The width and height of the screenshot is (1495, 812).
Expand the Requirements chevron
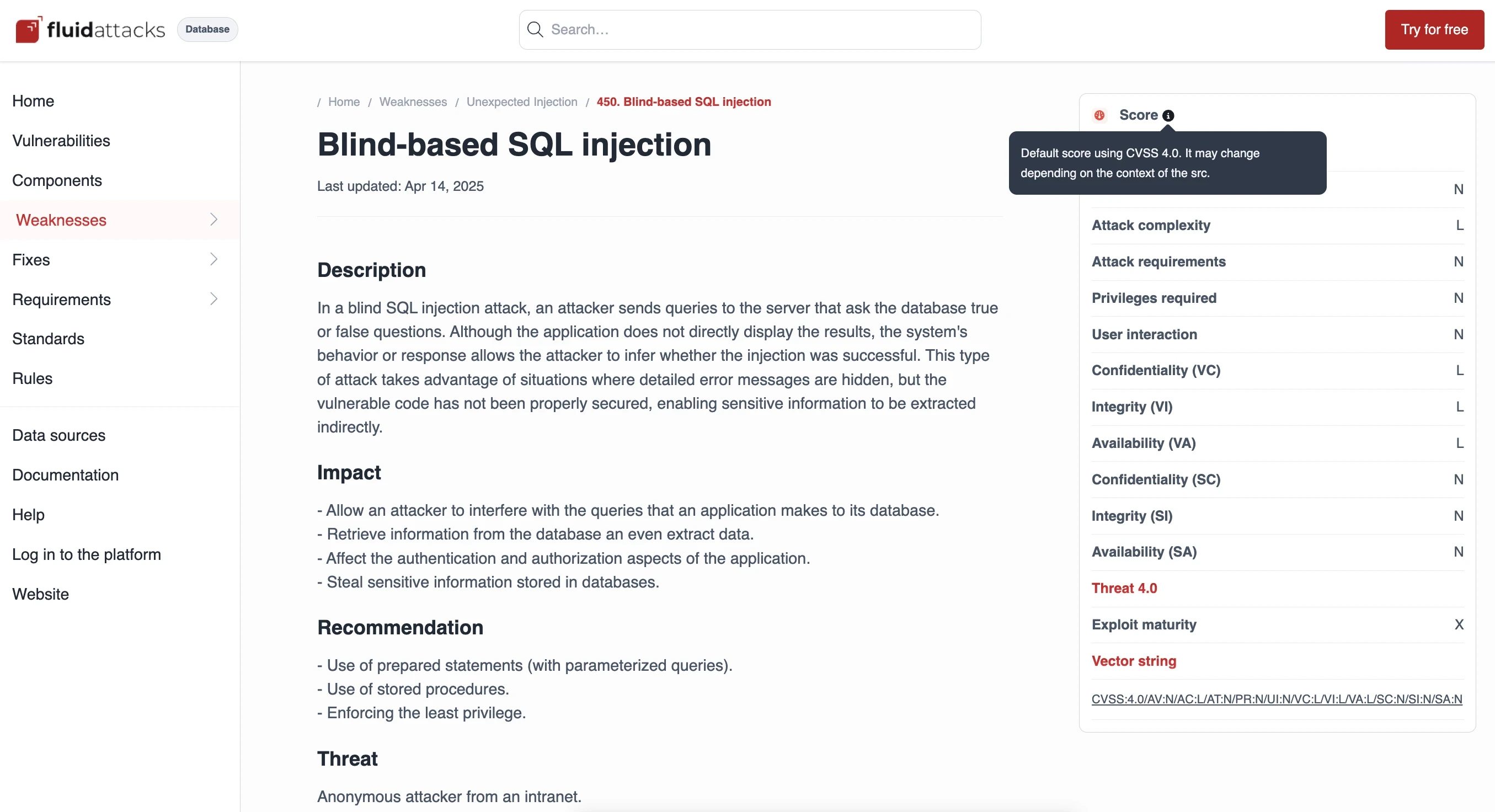[x=213, y=299]
